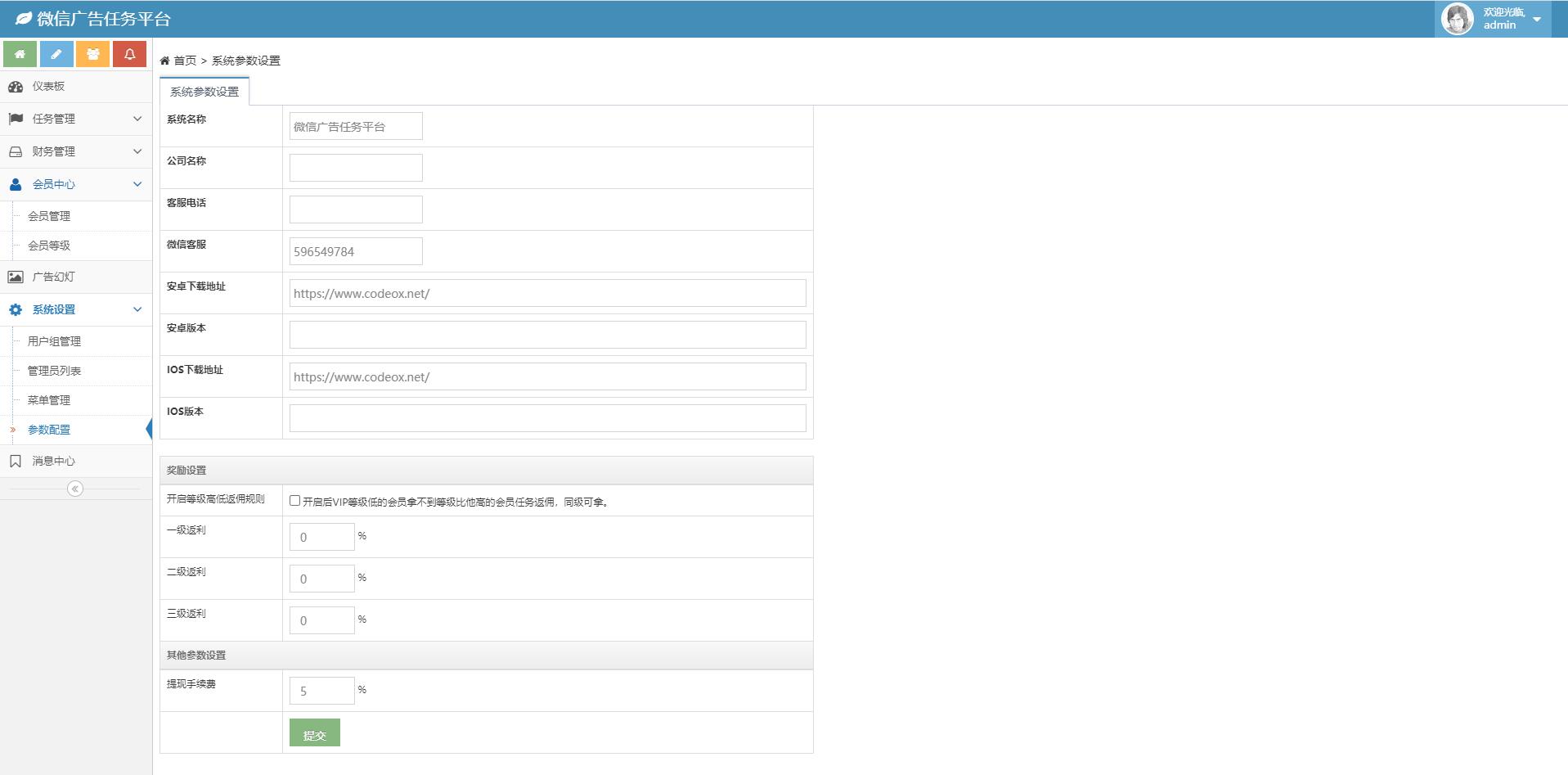This screenshot has width=1568, height=775.
Task: Expand the 财务管理 menu chevron
Action: [137, 151]
